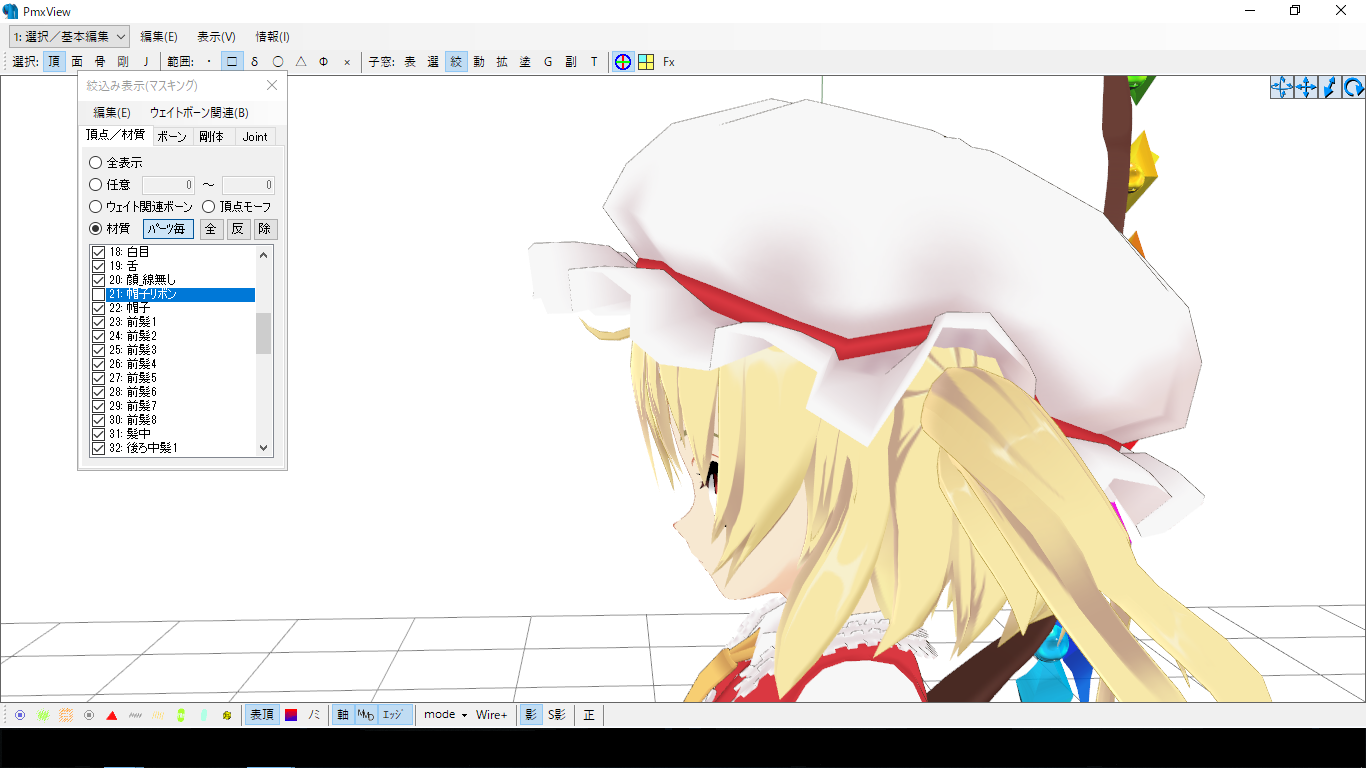Select bone (骨) selection mode
The height and width of the screenshot is (768, 1366).
tap(100, 62)
